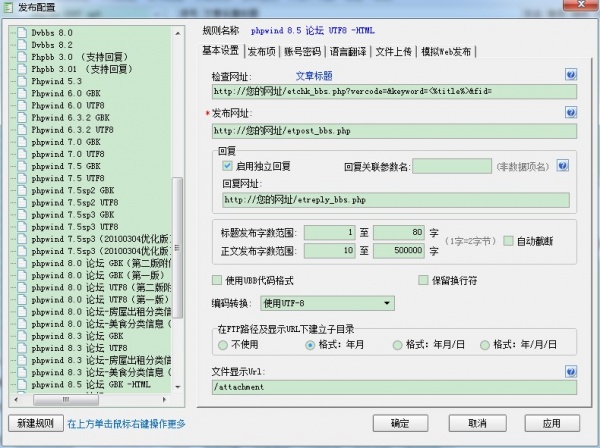Select phpwind 8.0 论坛 UTF8 (第一版)
This screenshot has height=448, width=600.
(100, 300)
